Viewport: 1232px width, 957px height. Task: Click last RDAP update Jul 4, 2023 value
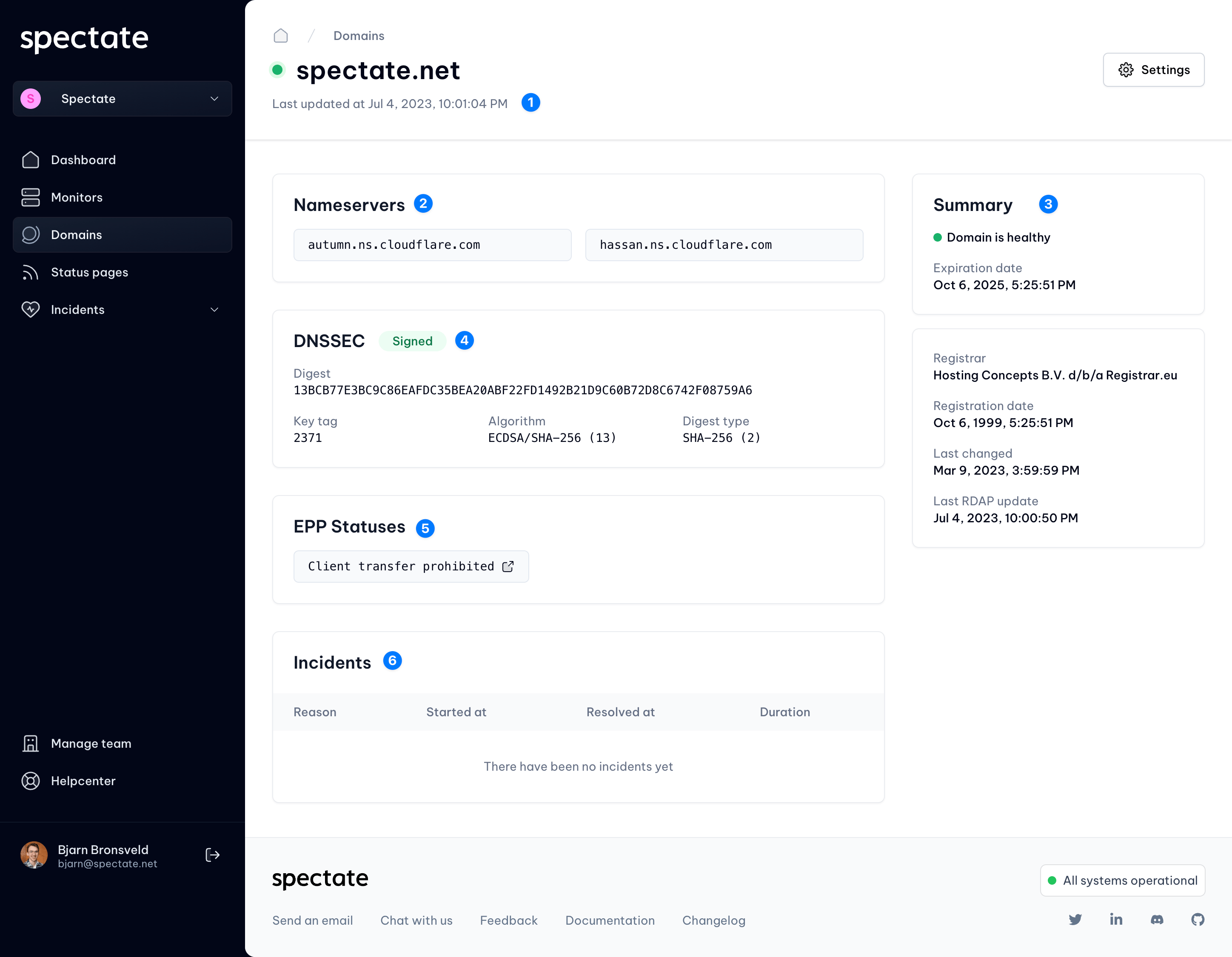pyautogui.click(x=1006, y=518)
